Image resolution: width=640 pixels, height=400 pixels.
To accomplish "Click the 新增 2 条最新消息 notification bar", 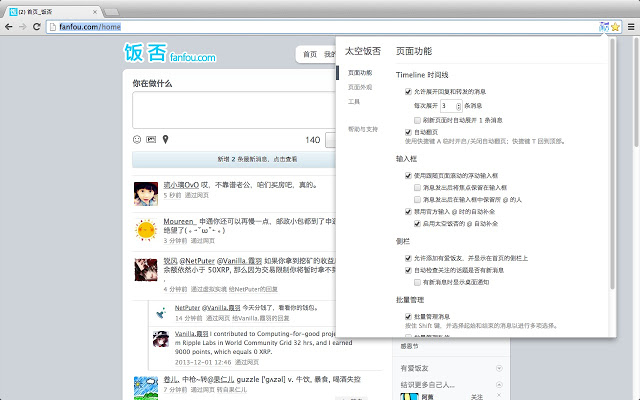I will (x=234, y=159).
